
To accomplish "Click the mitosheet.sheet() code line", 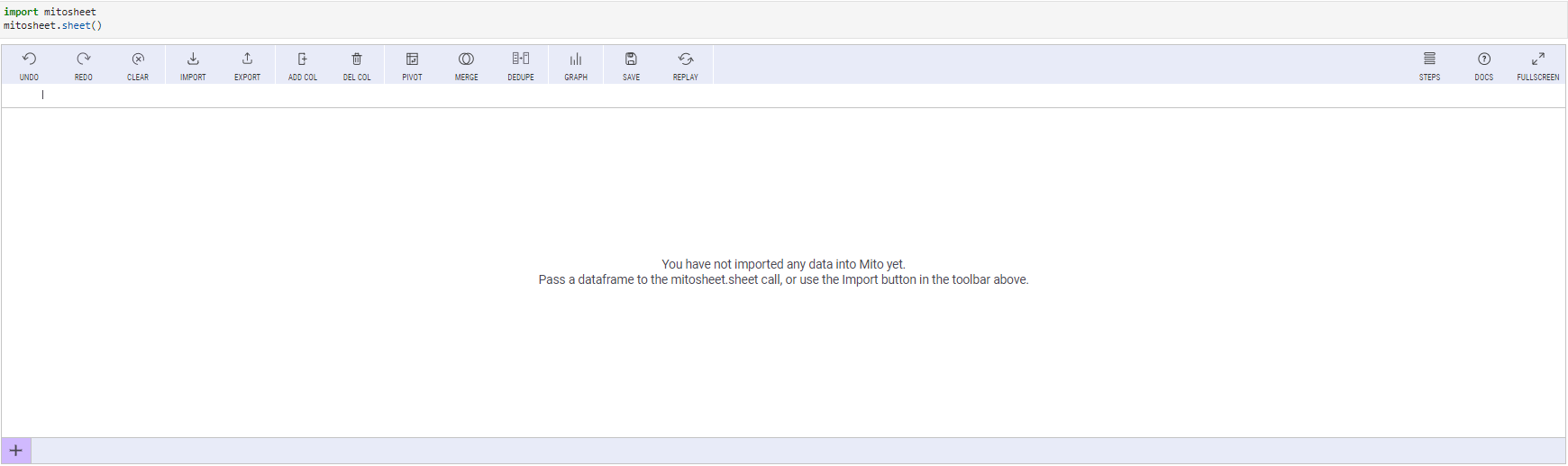I will [x=53, y=25].
